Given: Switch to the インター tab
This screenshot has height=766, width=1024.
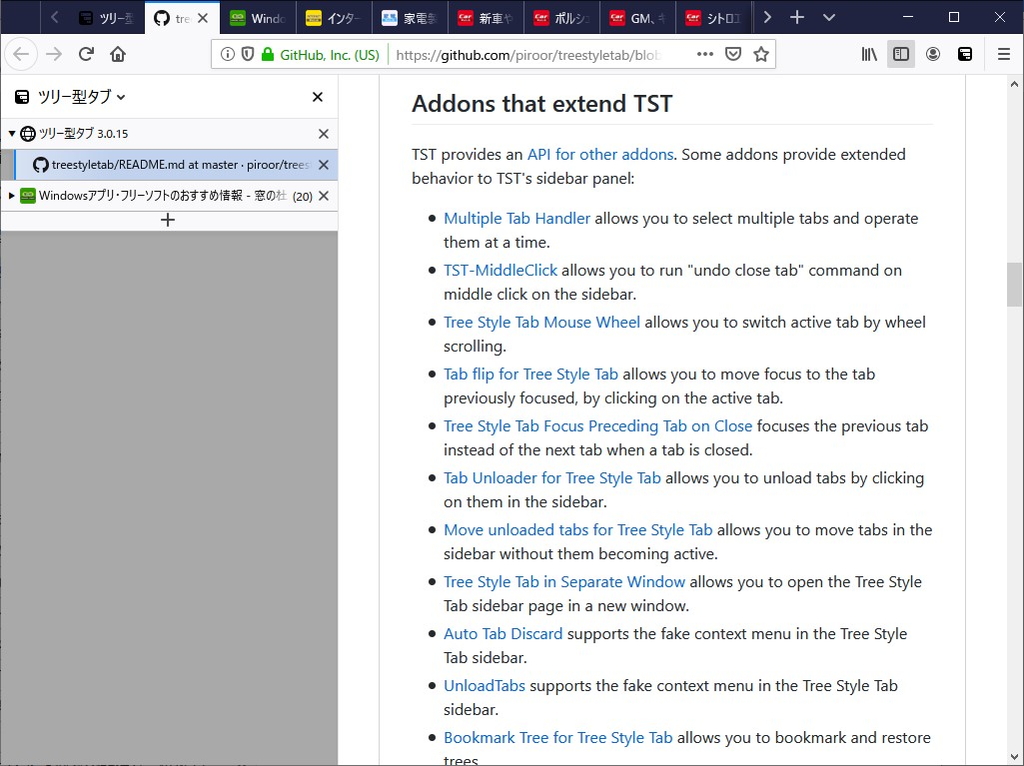Looking at the screenshot, I should (x=334, y=18).
